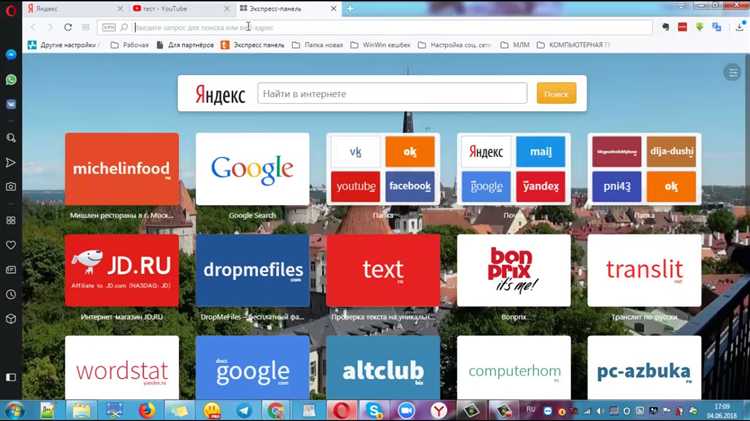
Task: Toggle the VPN badge in address bar
Action: pyautogui.click(x=109, y=27)
